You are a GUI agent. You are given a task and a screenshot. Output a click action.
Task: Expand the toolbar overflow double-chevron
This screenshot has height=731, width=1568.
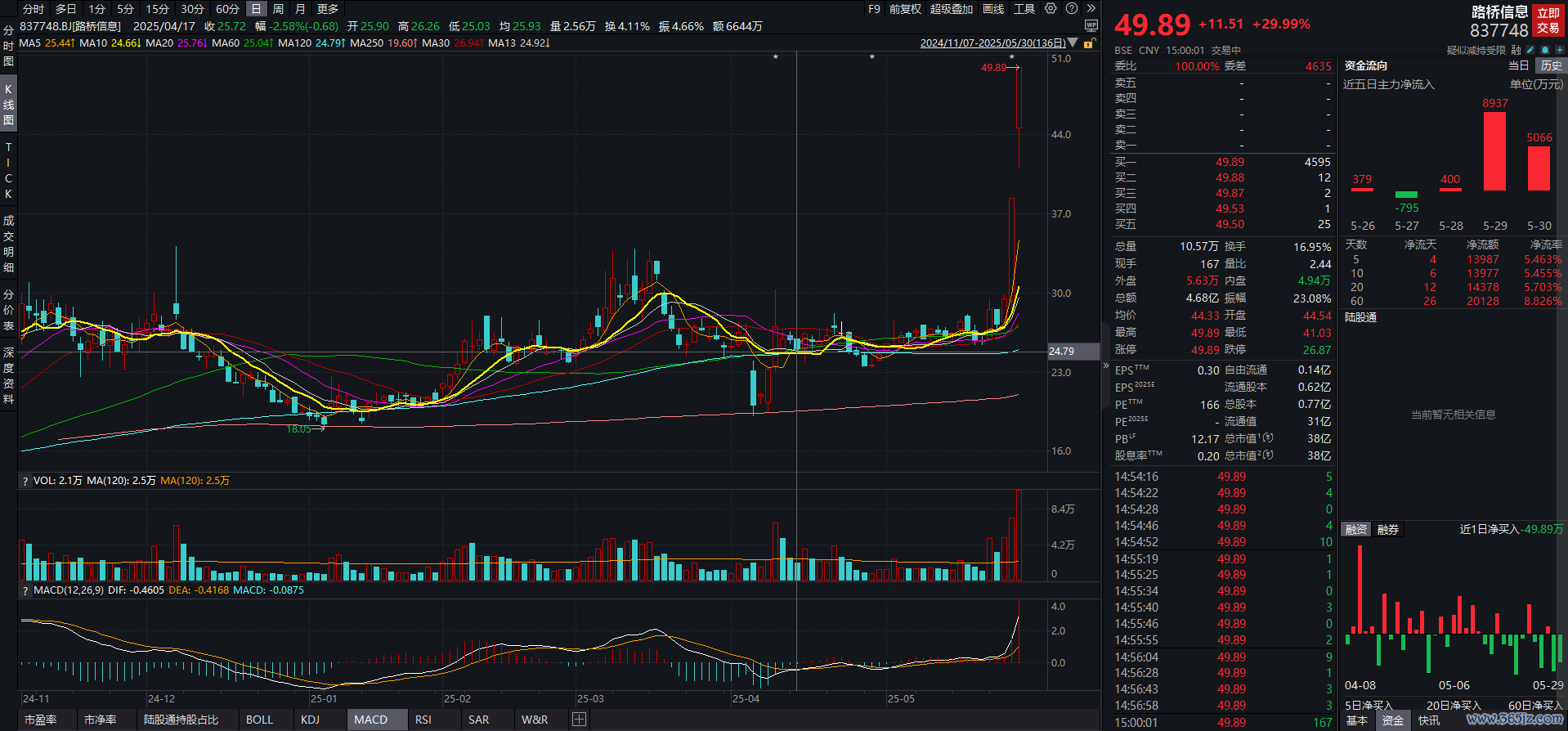[1091, 9]
